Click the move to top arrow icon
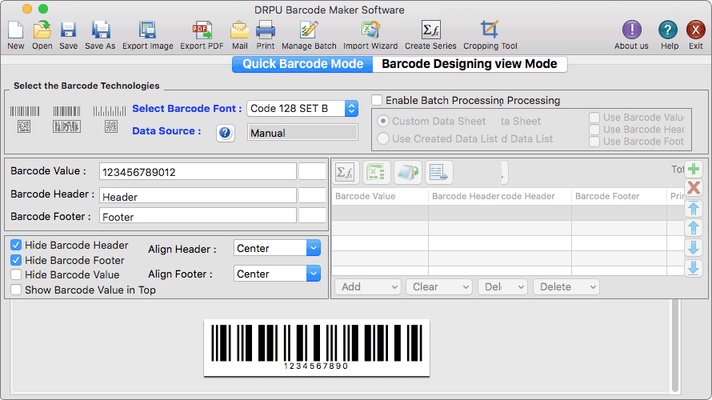Screen dimensions: 712x400 693,208
